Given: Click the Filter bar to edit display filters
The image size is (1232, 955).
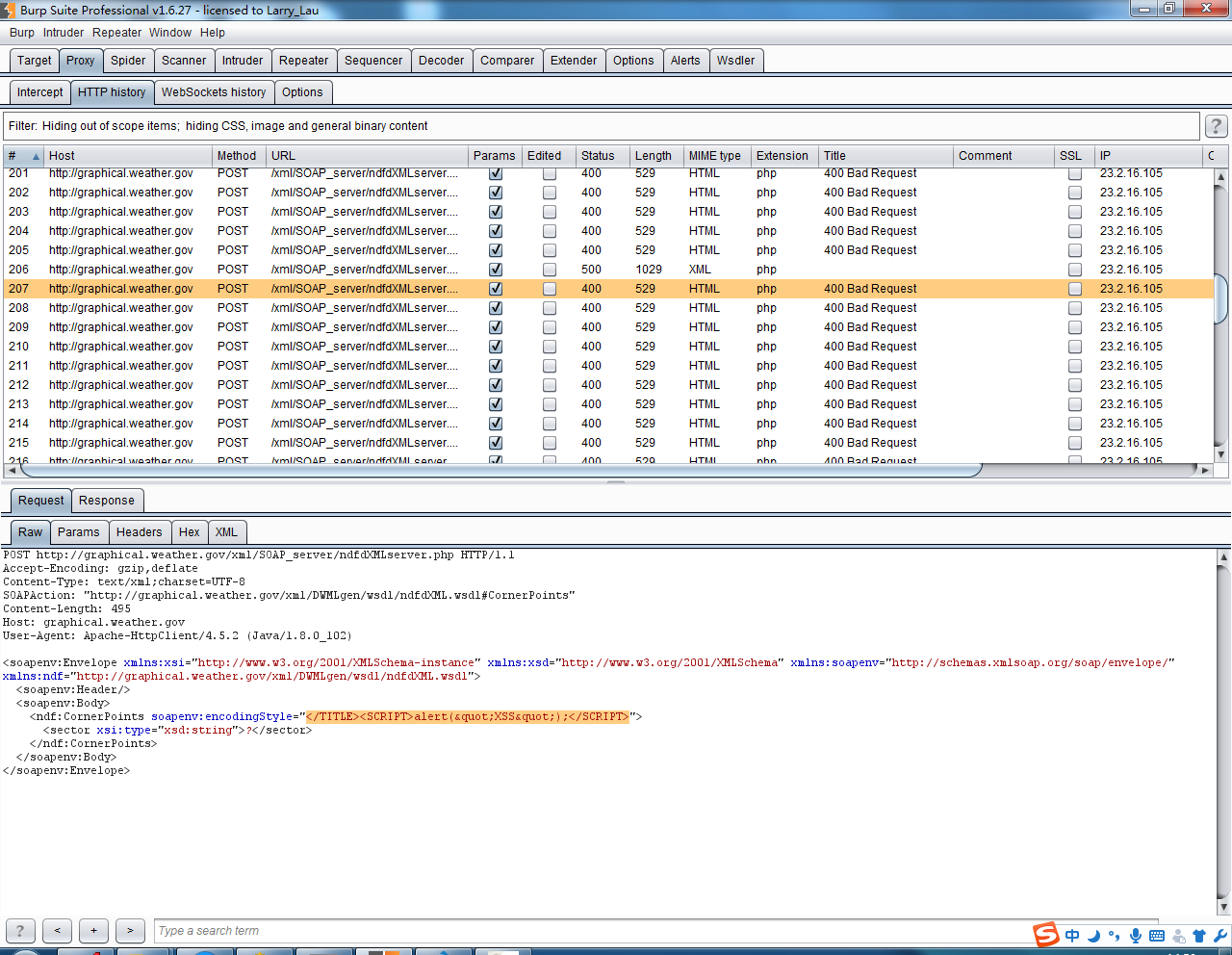Looking at the screenshot, I should (x=602, y=126).
